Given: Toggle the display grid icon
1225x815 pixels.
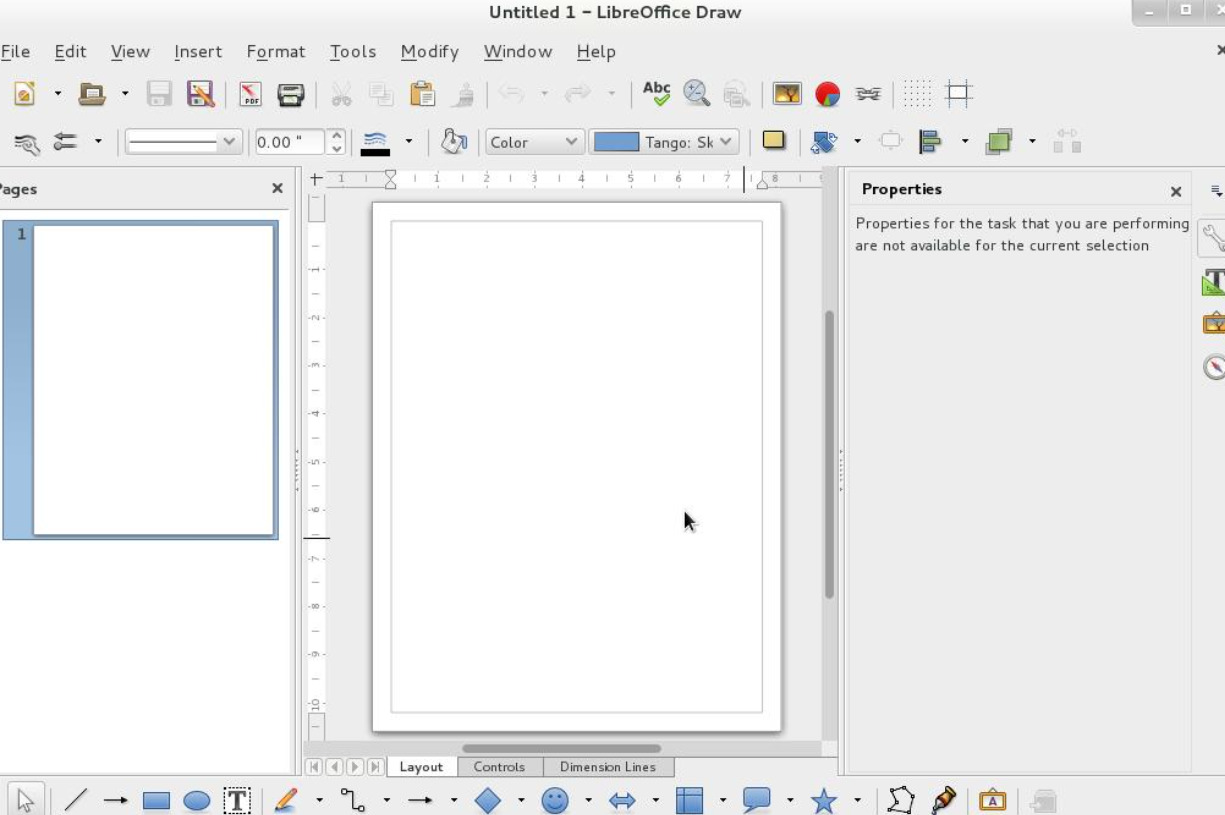Looking at the screenshot, I should pos(917,94).
